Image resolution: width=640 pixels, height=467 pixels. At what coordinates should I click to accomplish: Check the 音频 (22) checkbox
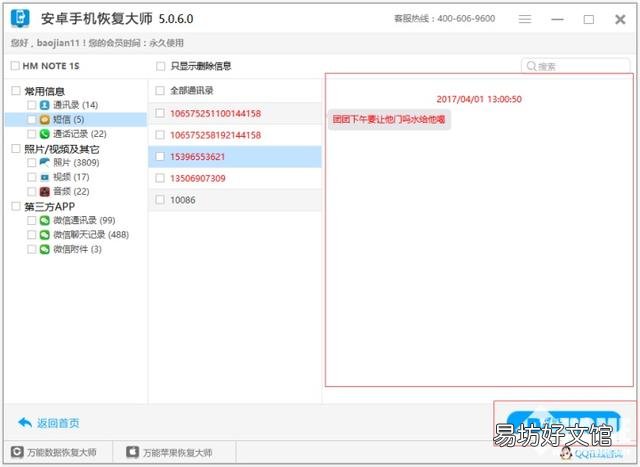pyautogui.click(x=31, y=191)
